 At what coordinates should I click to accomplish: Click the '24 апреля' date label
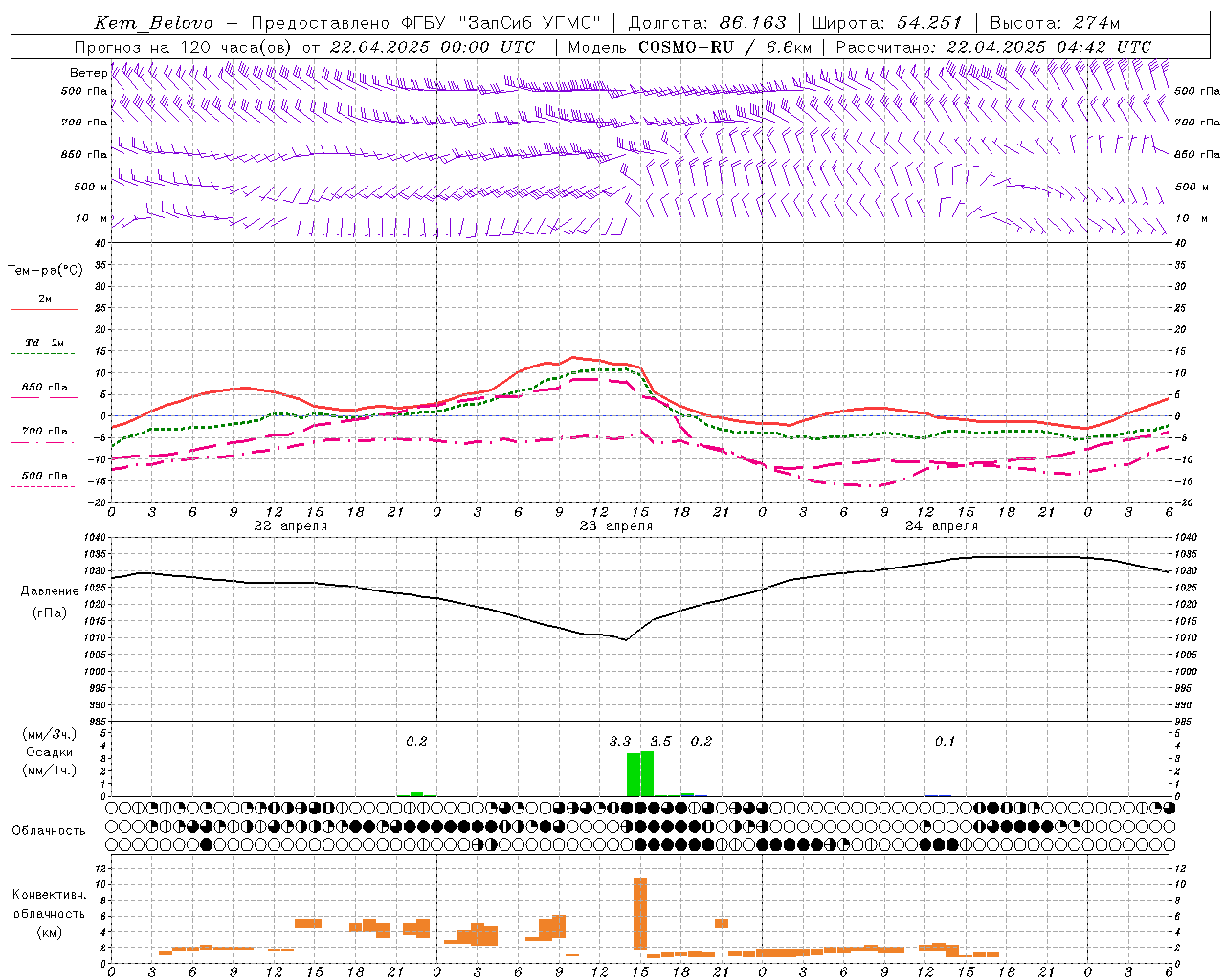pos(941,526)
